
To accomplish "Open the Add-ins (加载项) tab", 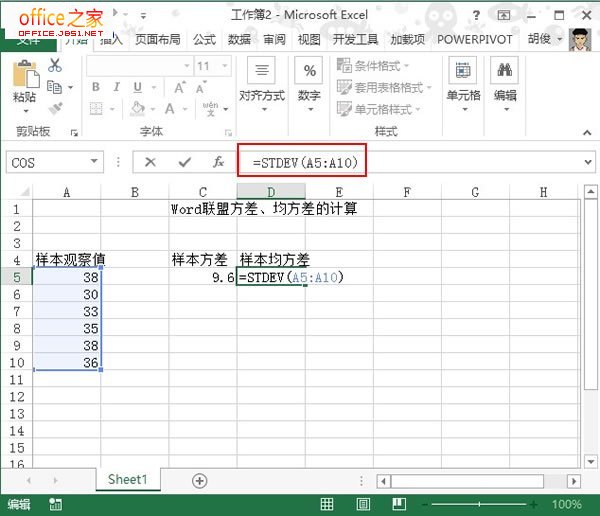I will 408,39.
